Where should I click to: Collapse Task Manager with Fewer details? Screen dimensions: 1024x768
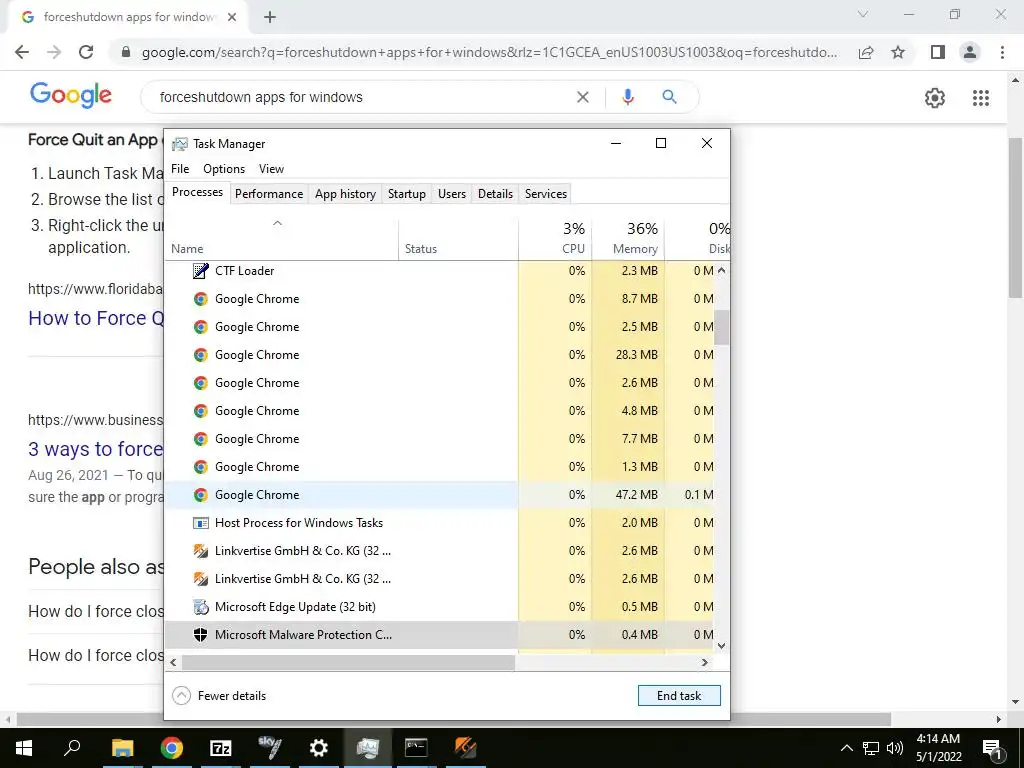coord(219,696)
